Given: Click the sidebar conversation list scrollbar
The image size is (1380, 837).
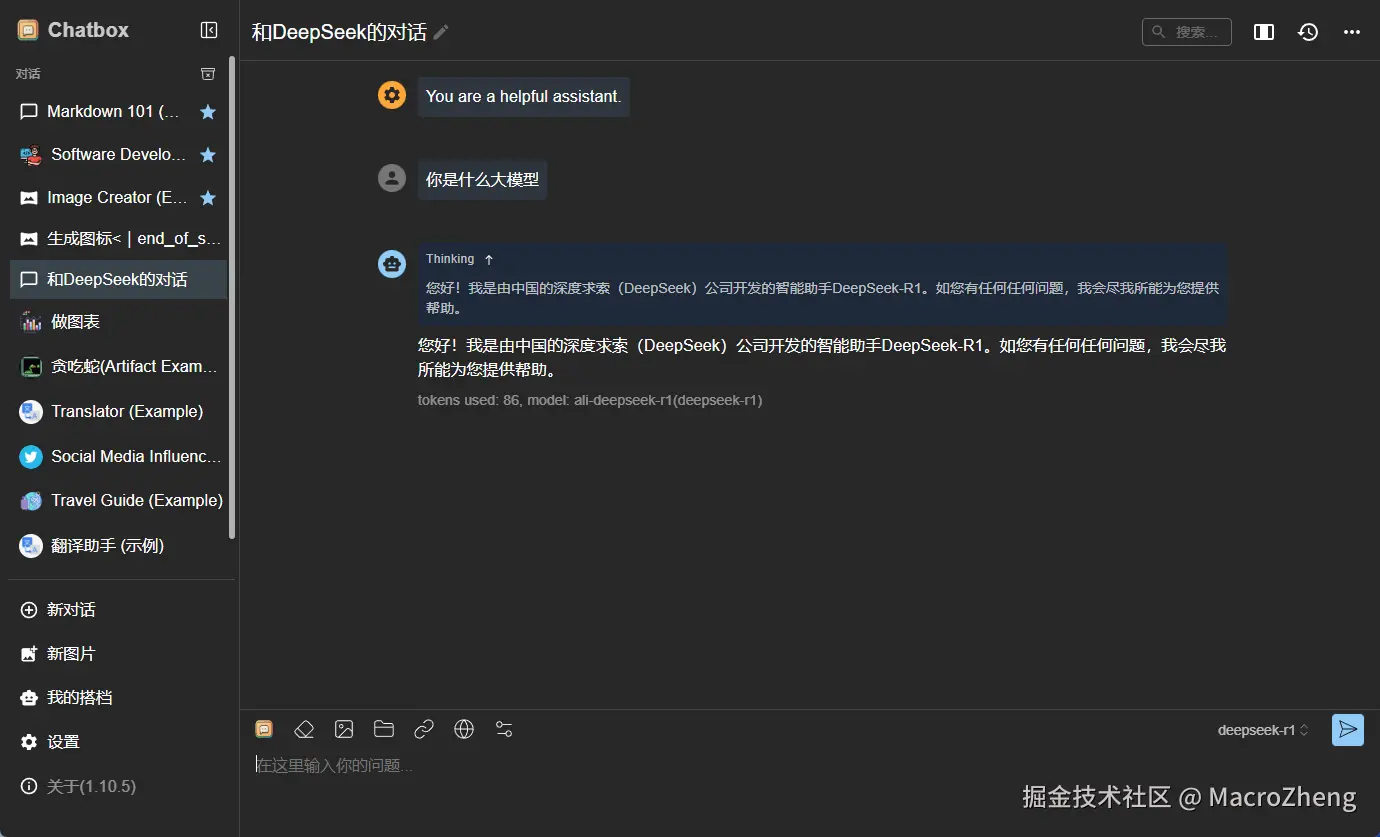Looking at the screenshot, I should 232,297.
